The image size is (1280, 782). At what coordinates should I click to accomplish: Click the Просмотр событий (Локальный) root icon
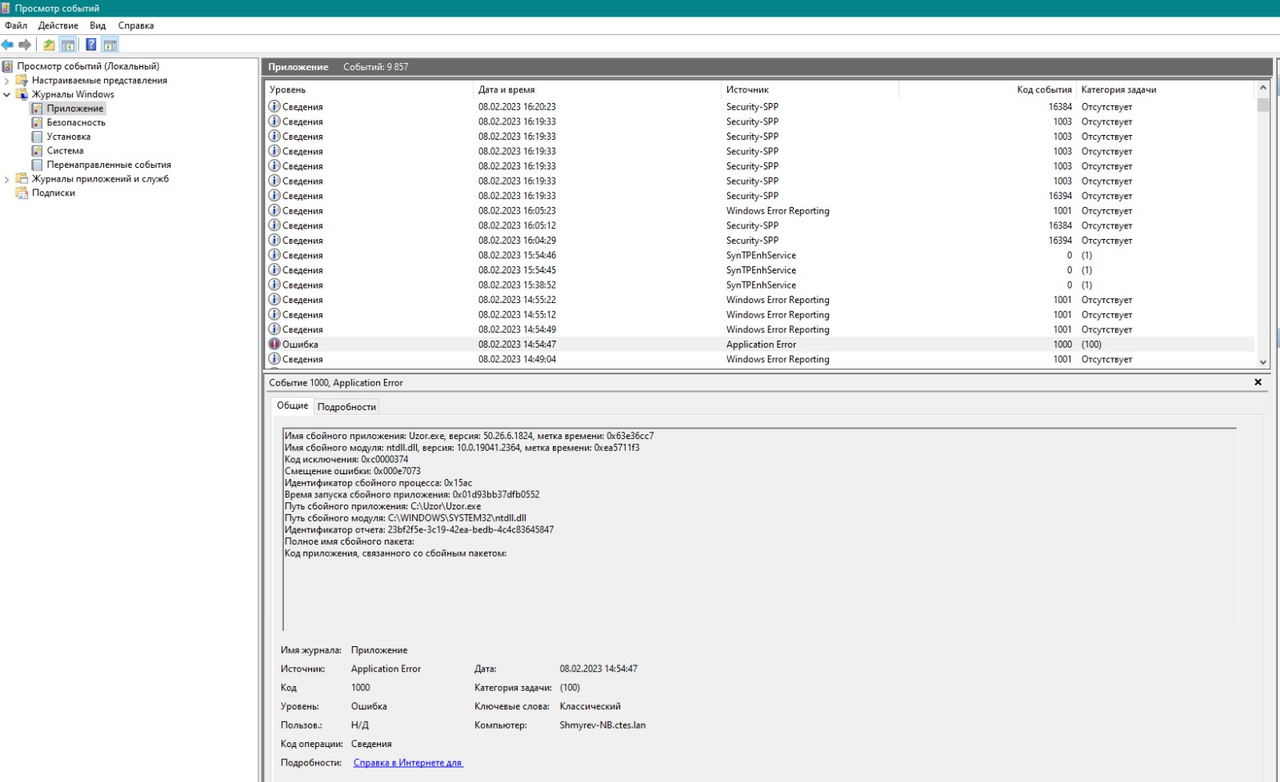8,66
